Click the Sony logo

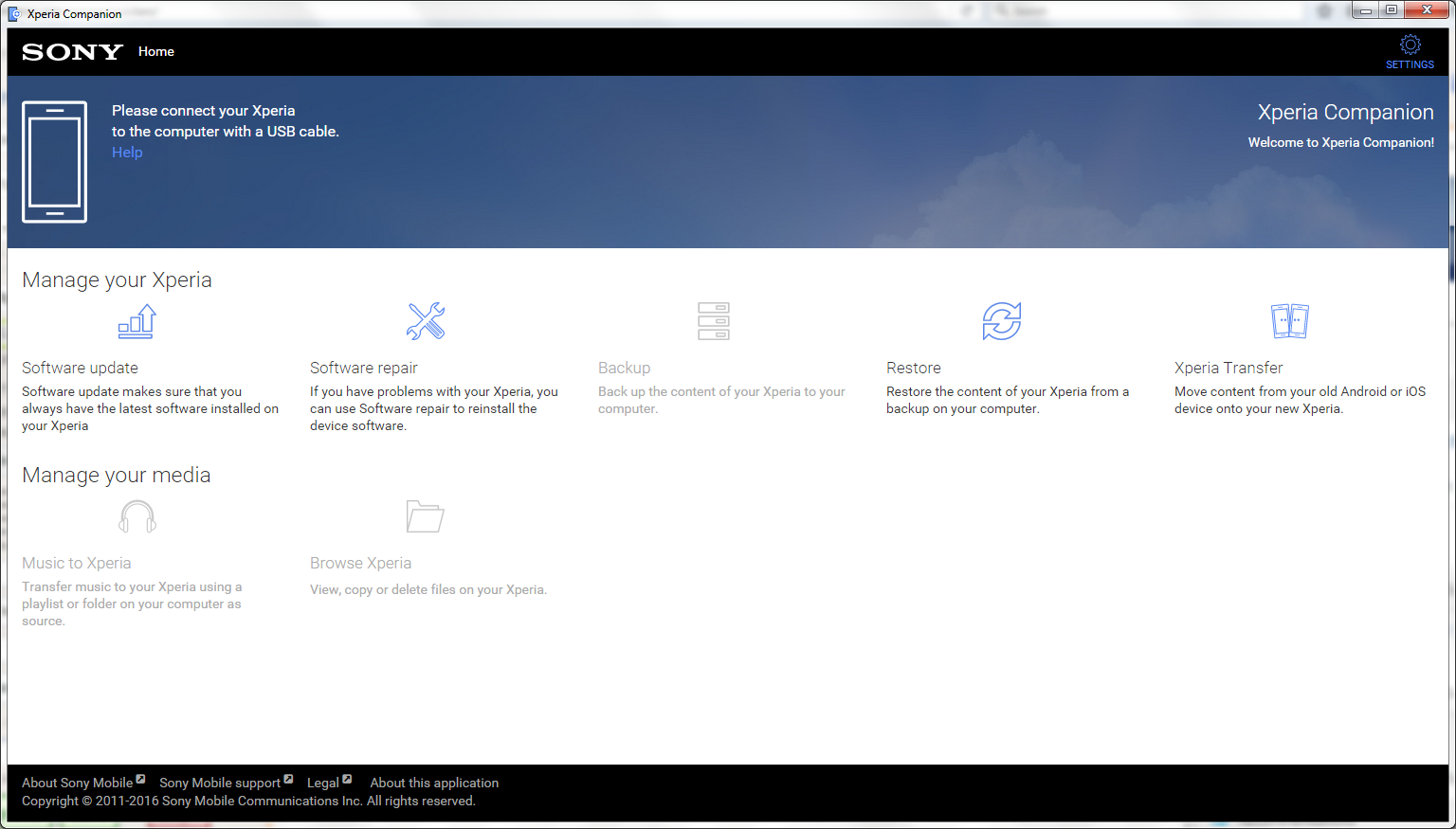coord(71,51)
